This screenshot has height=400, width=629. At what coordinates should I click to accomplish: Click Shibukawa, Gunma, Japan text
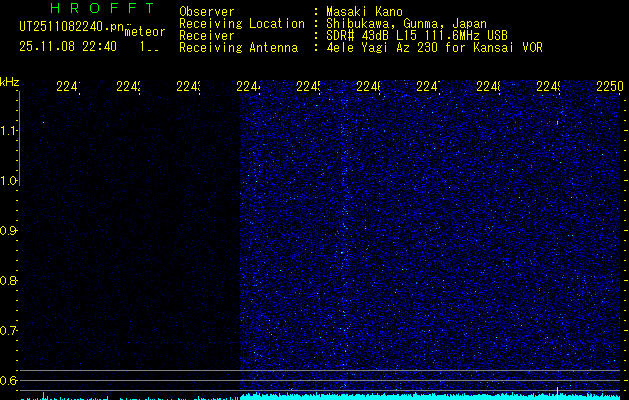coord(406,24)
